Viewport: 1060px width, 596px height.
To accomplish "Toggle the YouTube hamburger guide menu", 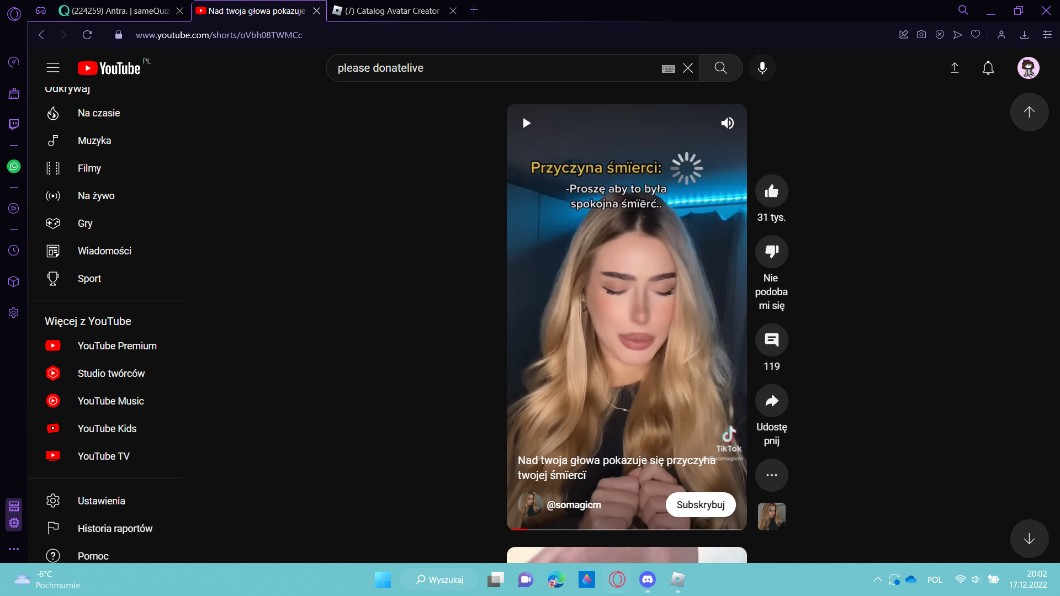I will 53,68.
